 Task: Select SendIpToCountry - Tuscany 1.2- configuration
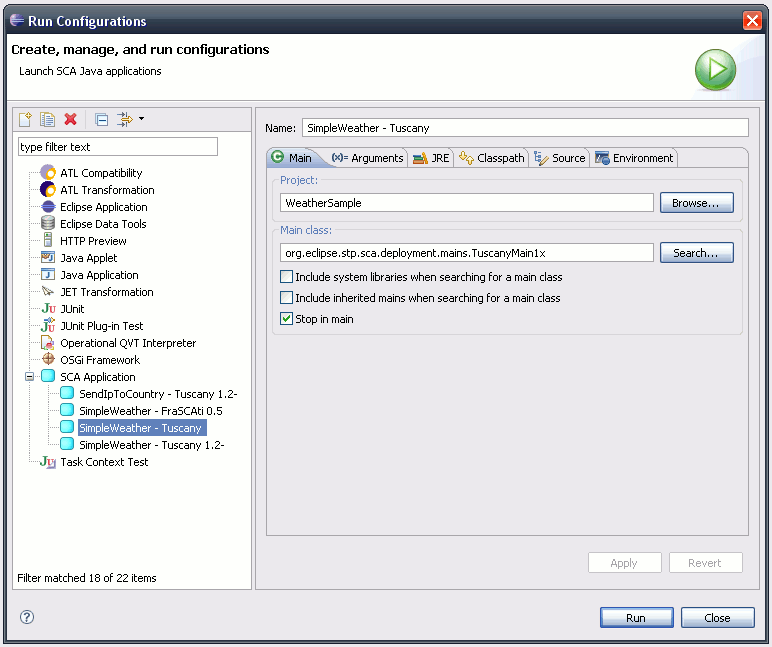point(159,393)
